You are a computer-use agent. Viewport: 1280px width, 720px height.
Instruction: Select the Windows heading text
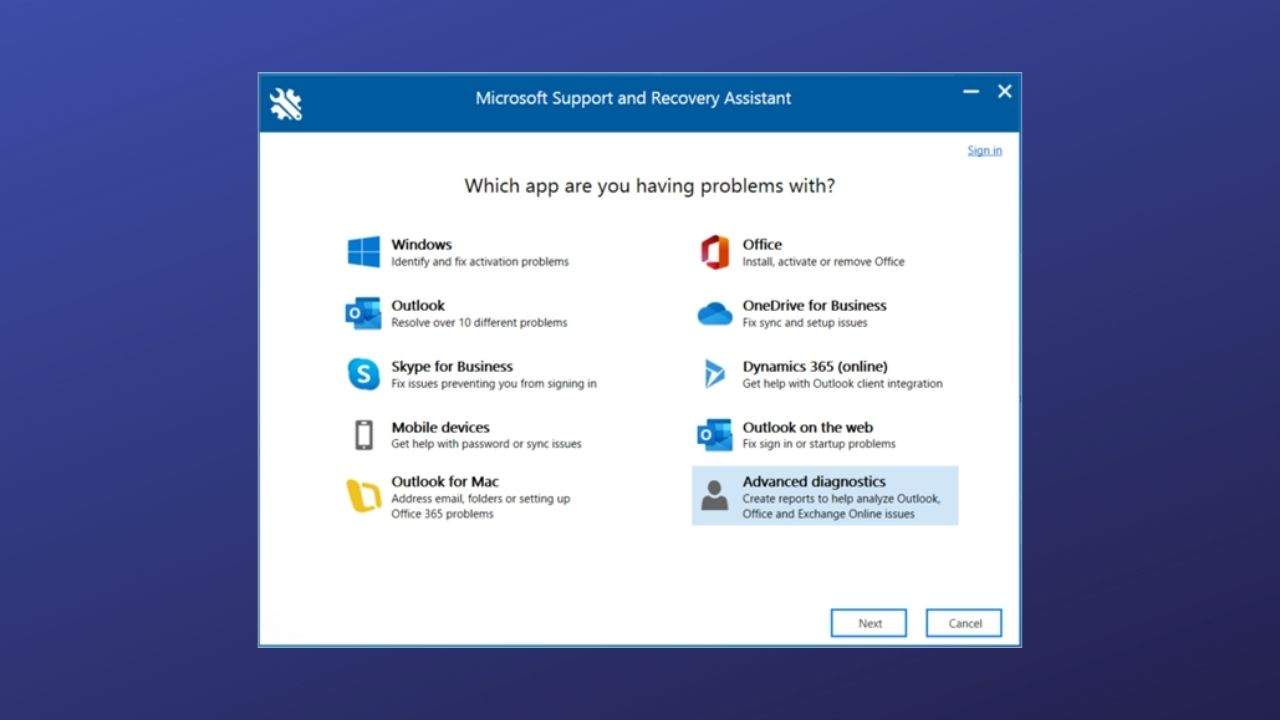421,244
